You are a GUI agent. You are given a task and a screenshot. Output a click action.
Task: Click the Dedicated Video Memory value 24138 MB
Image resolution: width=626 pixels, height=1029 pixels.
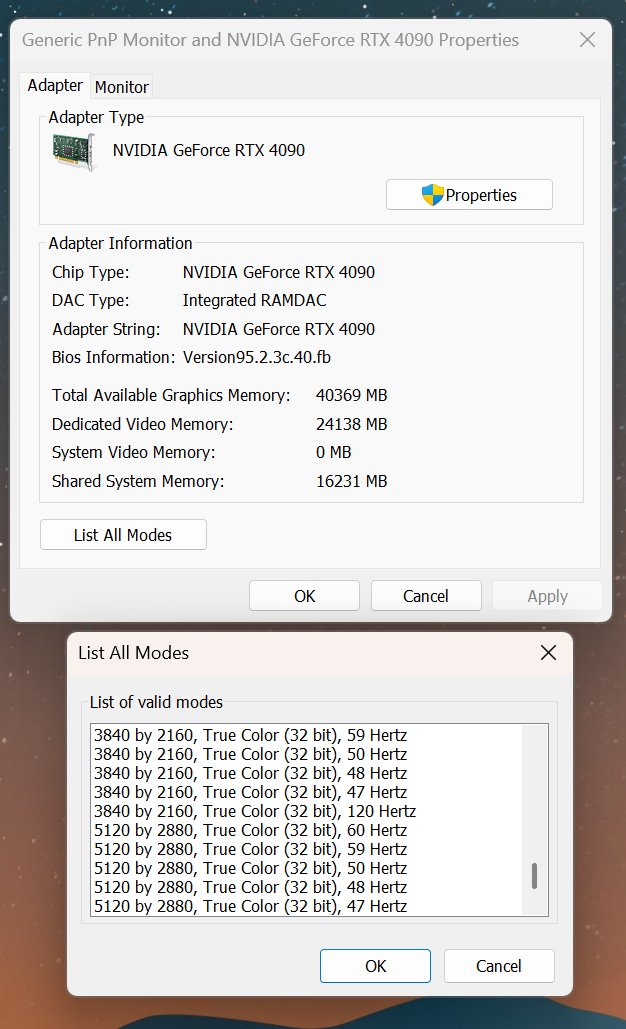point(352,424)
